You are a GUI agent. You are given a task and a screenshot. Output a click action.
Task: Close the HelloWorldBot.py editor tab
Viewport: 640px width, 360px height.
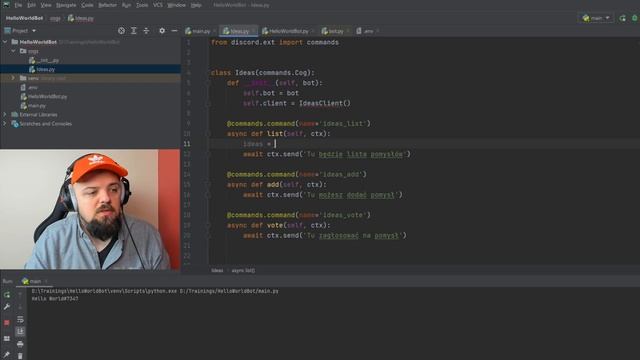coord(313,31)
